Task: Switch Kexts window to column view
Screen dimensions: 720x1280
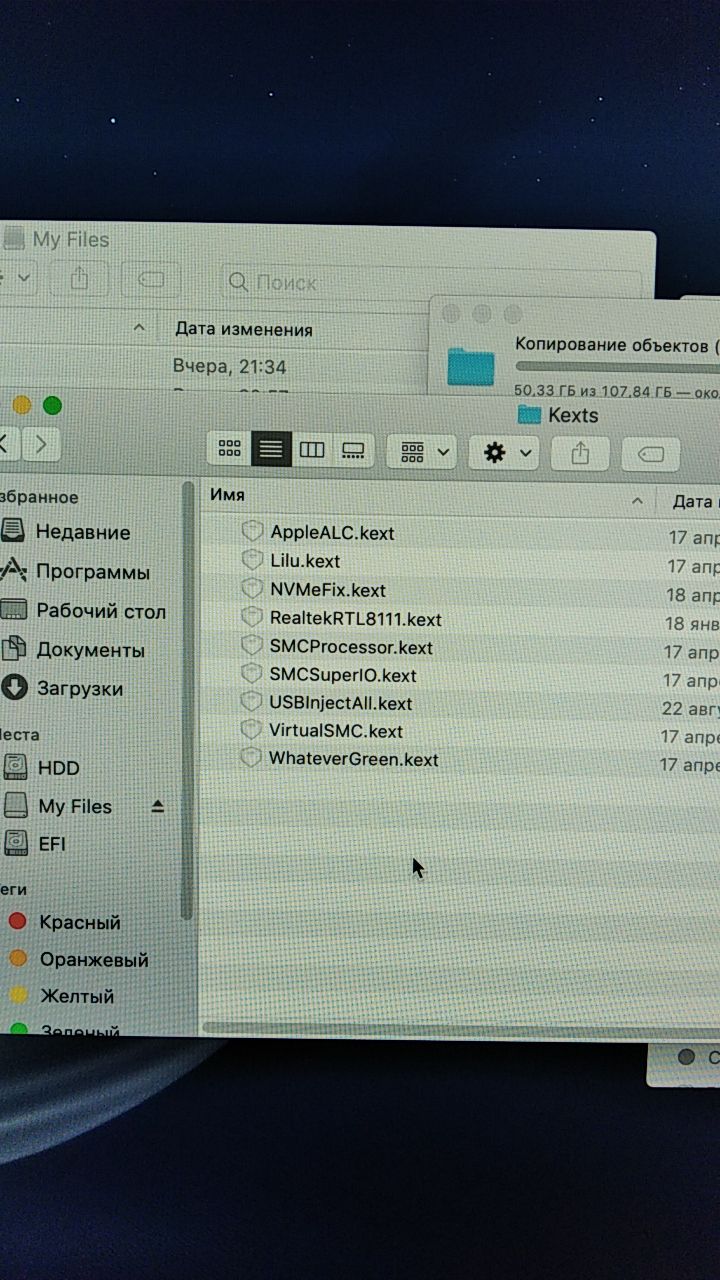Action: [312, 450]
